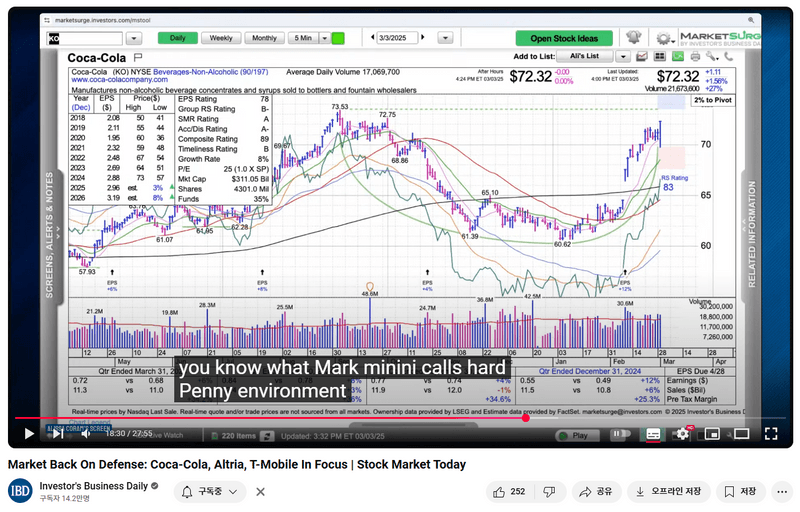800x512 pixels.
Task: Expand Related Information side panel
Action: [x=750, y=235]
